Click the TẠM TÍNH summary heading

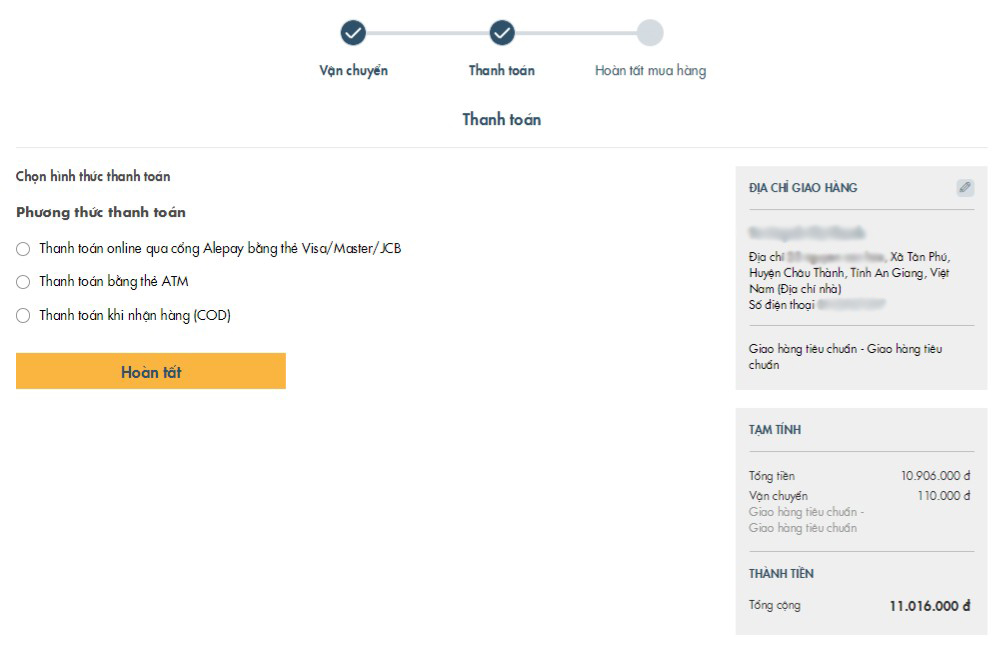[775, 430]
